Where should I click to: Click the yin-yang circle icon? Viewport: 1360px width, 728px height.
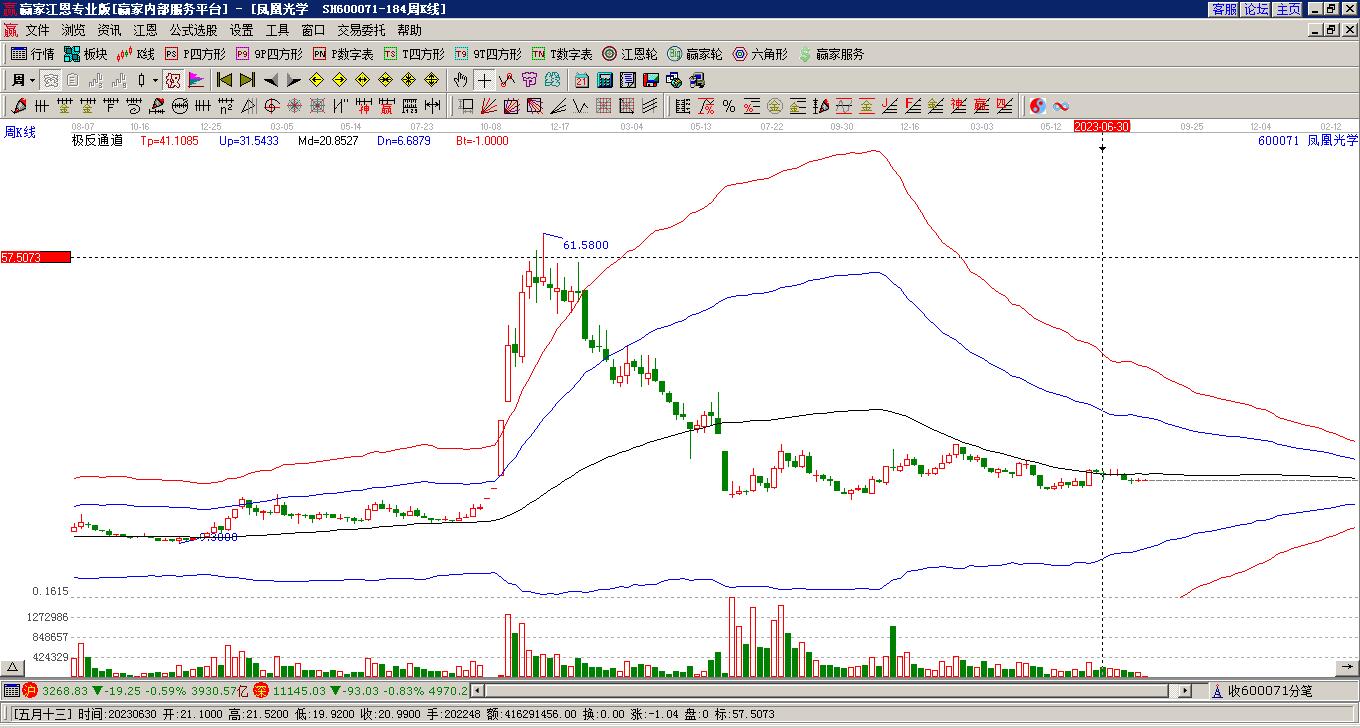(x=1038, y=106)
